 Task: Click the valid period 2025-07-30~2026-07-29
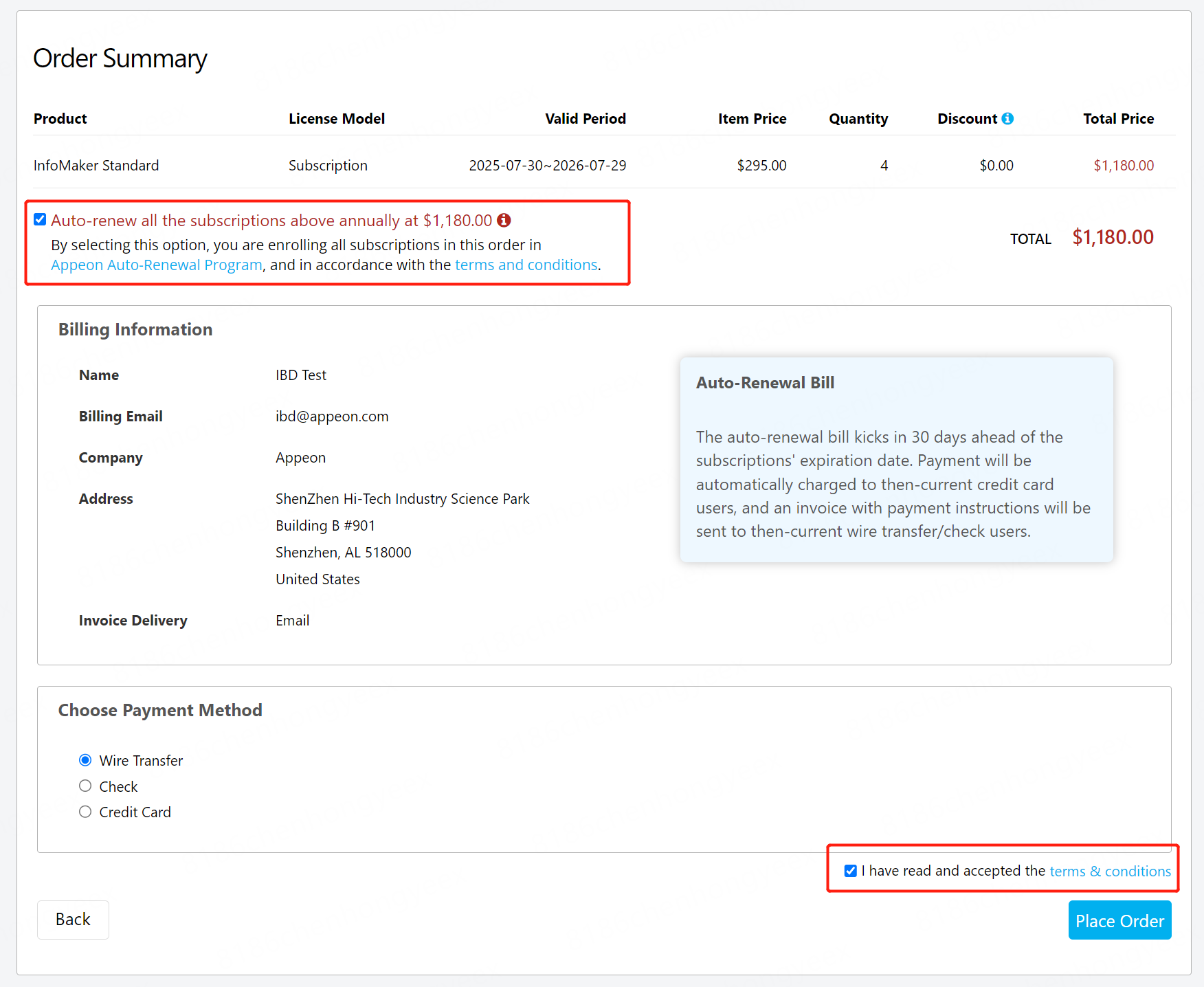pyautogui.click(x=548, y=166)
